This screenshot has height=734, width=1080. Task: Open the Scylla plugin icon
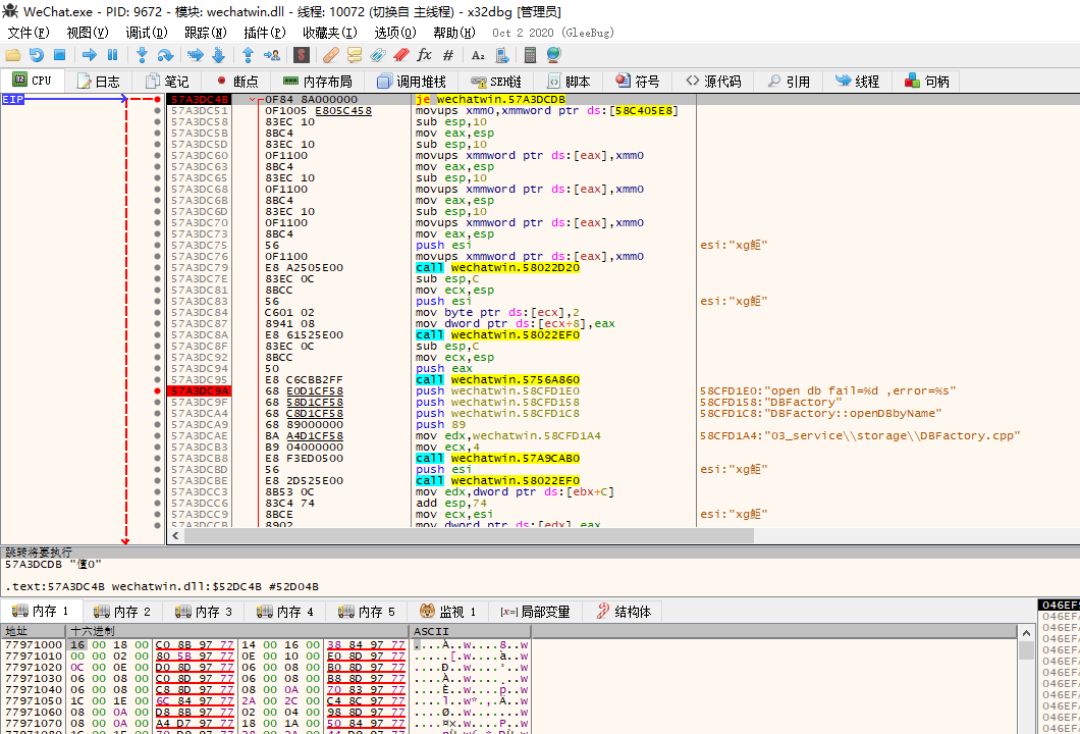coord(301,55)
